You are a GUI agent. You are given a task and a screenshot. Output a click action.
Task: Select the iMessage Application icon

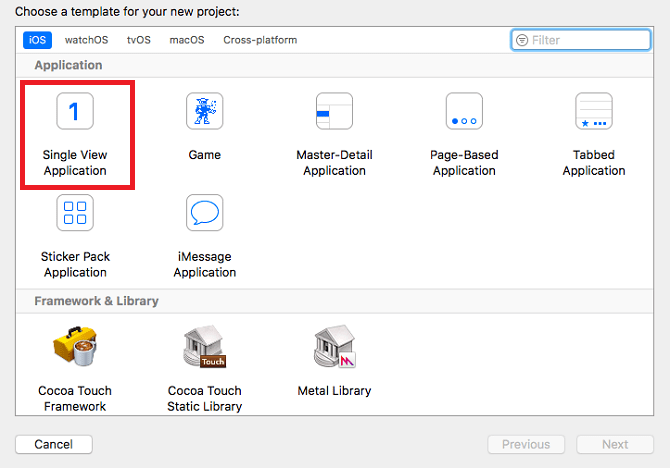[204, 213]
